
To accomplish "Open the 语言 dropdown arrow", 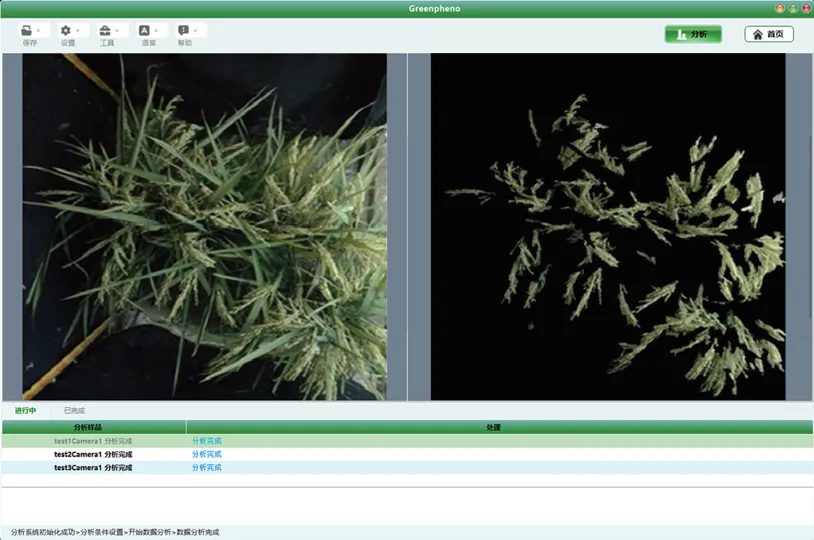I will click(157, 31).
